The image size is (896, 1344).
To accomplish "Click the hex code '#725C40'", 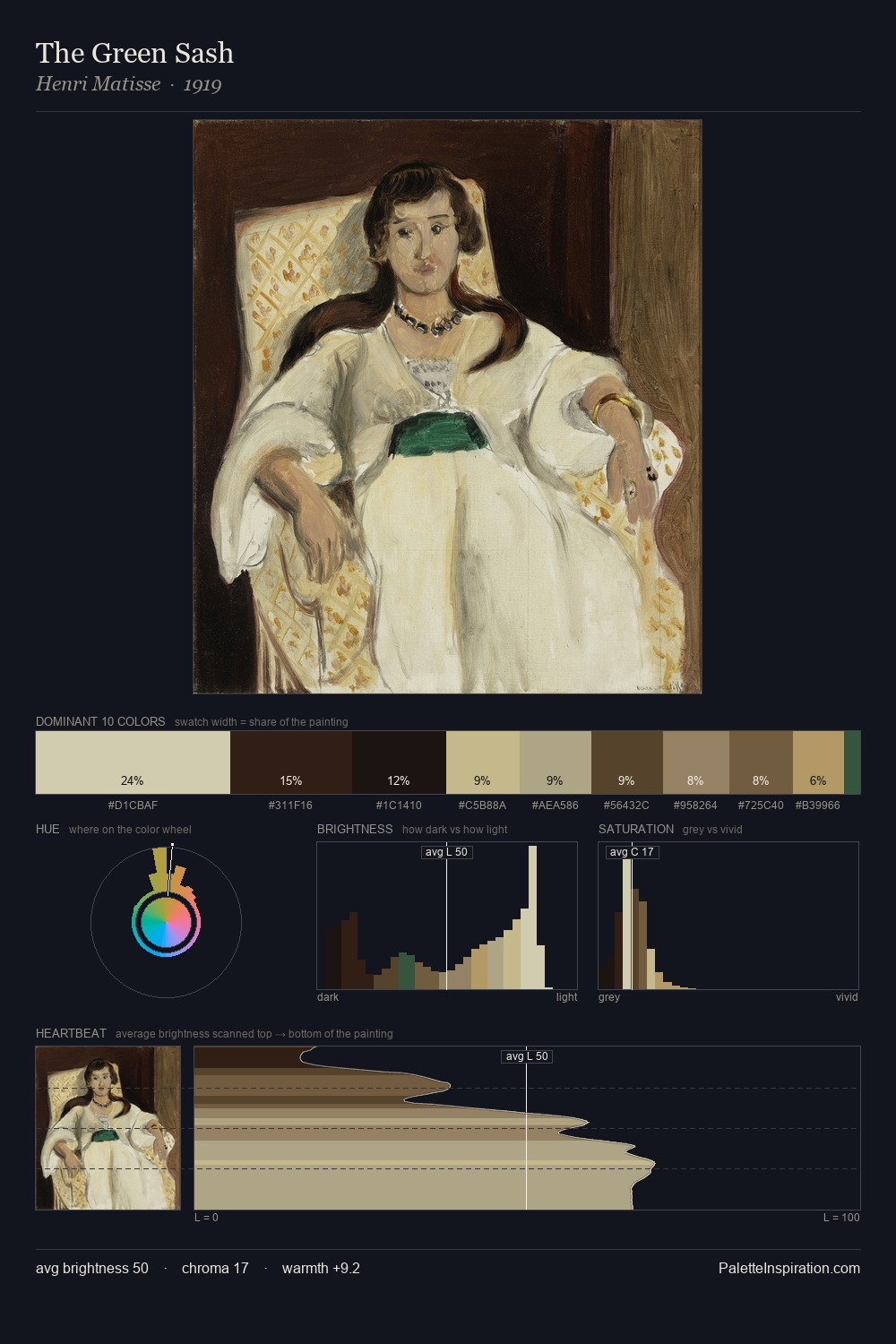I will pos(761,806).
